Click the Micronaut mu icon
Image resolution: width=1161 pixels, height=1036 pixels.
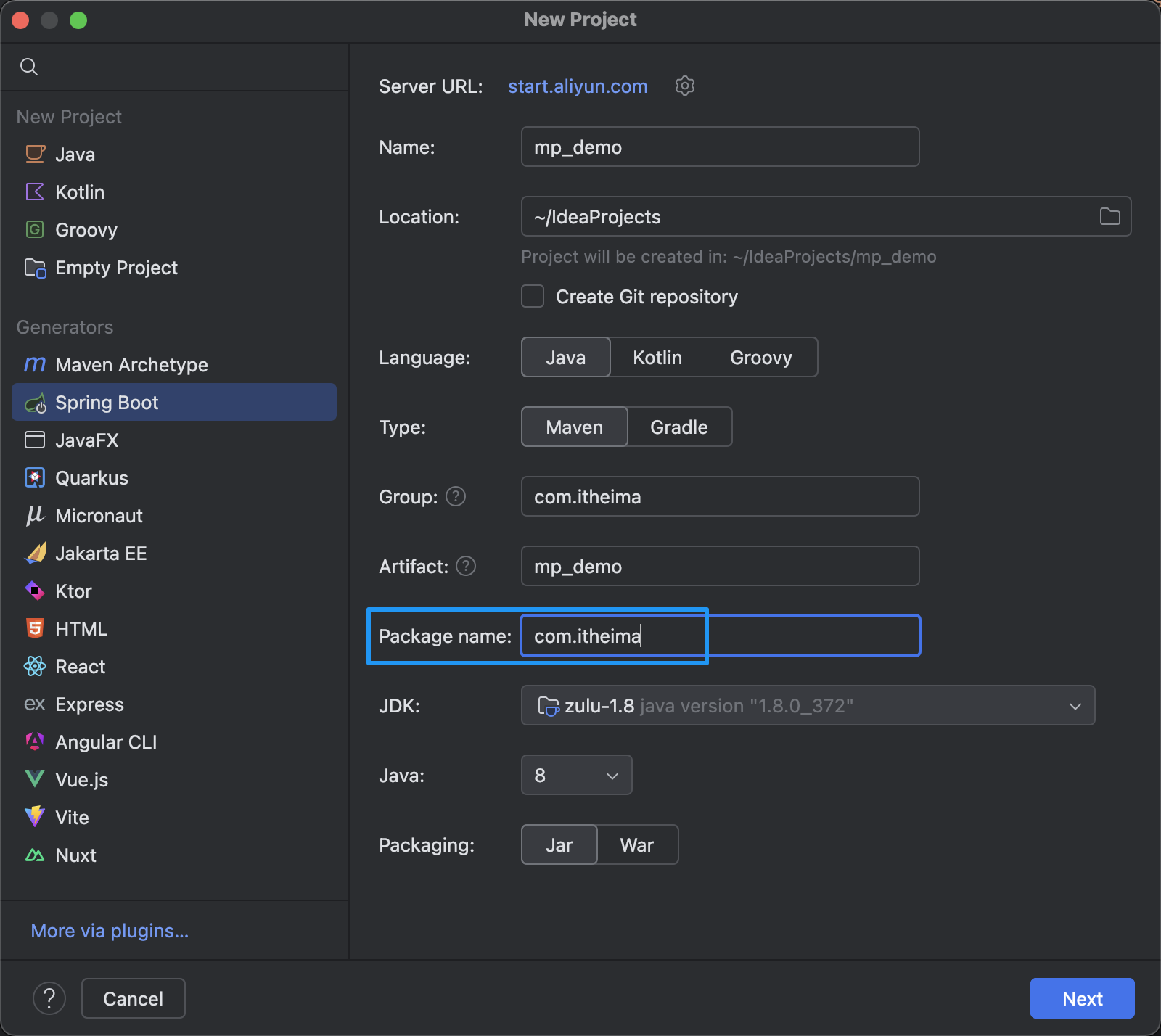tap(35, 515)
